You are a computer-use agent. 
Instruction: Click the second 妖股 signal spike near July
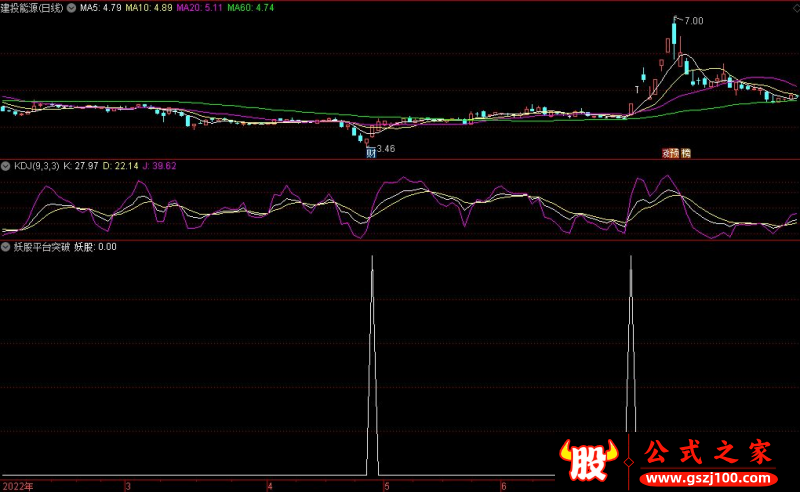pyautogui.click(x=631, y=343)
